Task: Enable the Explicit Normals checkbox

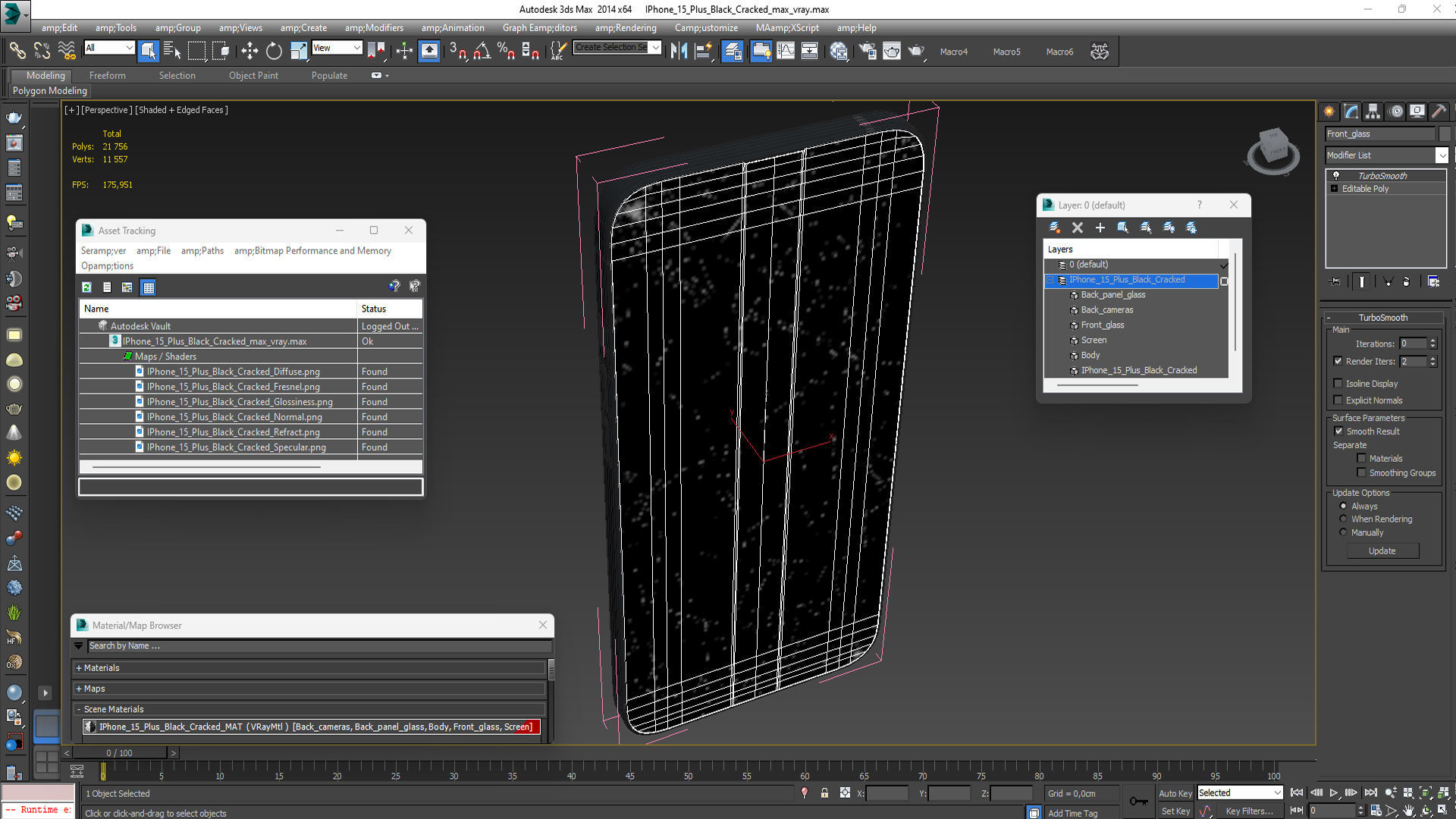Action: point(1338,400)
